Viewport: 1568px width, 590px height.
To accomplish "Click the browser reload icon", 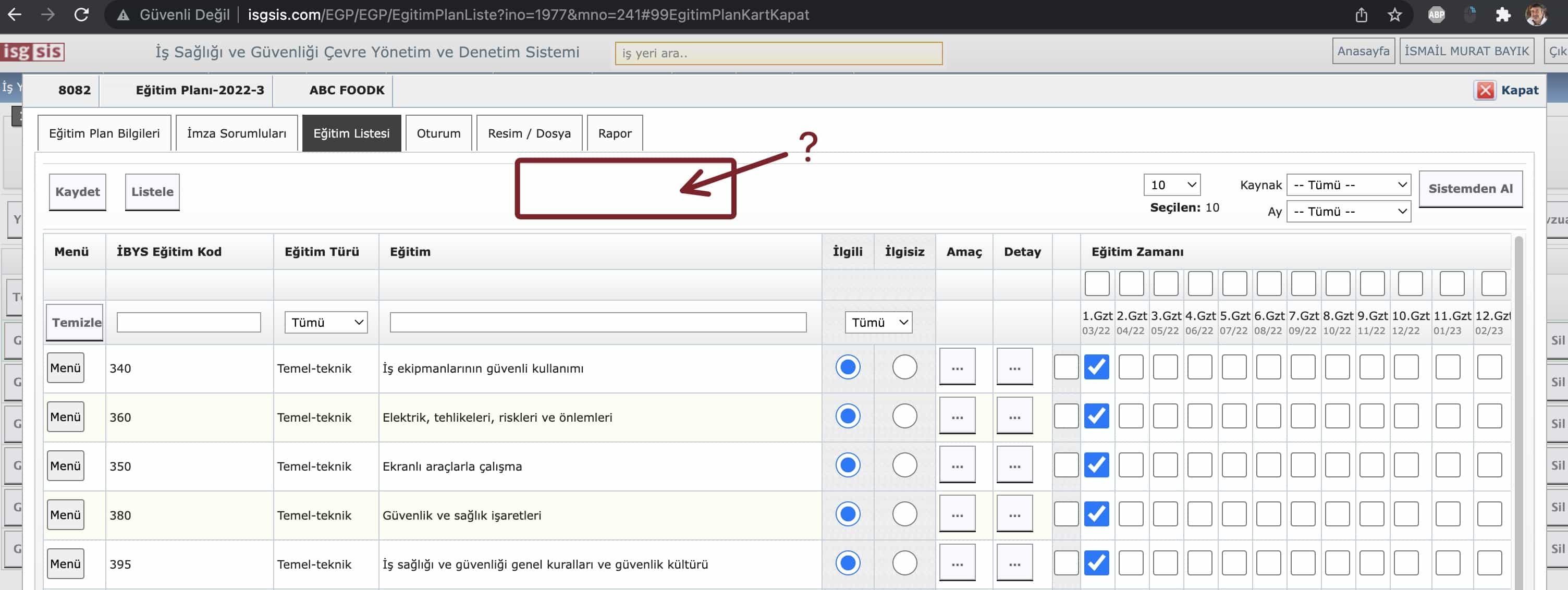I will 81,15.
